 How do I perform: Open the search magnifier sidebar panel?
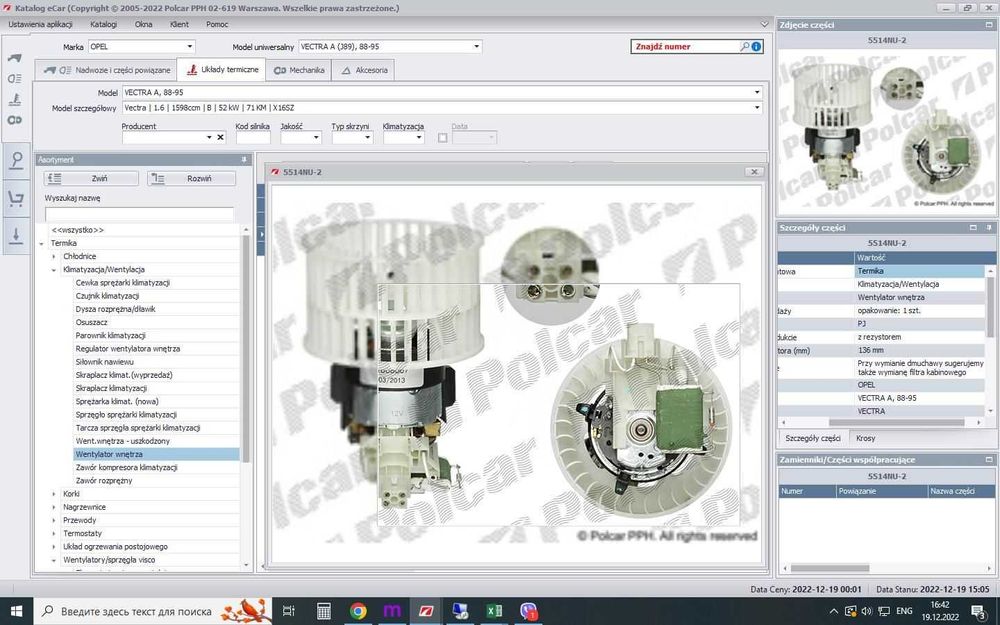pos(16,160)
